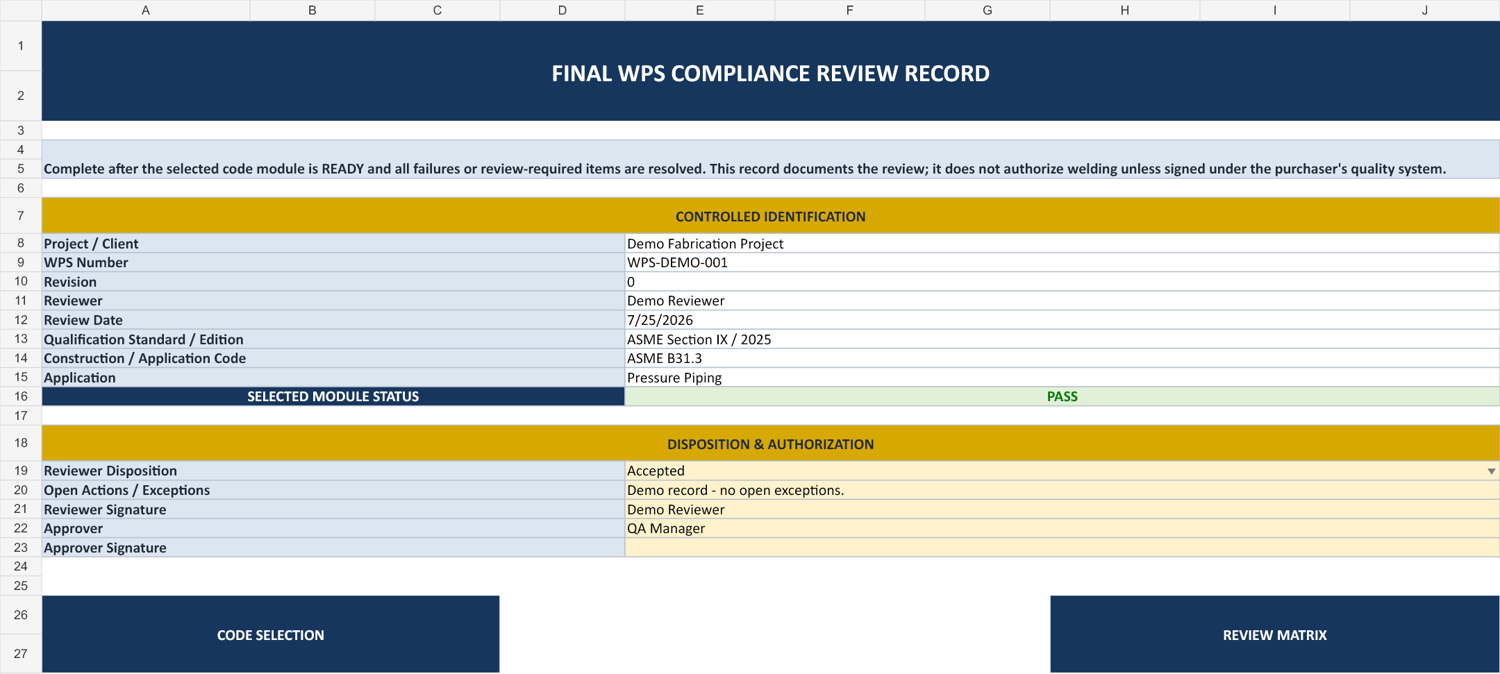Select the 'QA Manager' approver cell
Viewport: 1500px width, 674px height.
tap(1062, 528)
